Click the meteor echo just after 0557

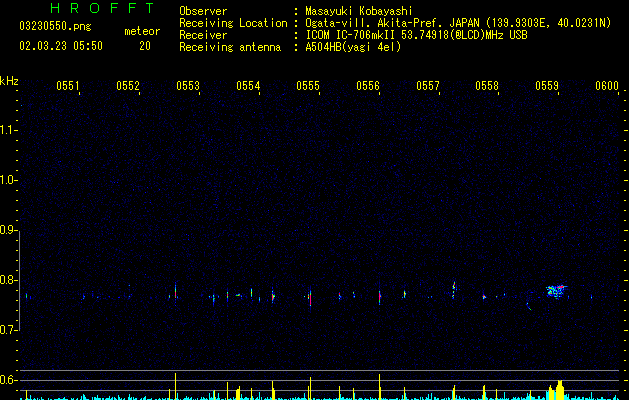pyautogui.click(x=454, y=290)
